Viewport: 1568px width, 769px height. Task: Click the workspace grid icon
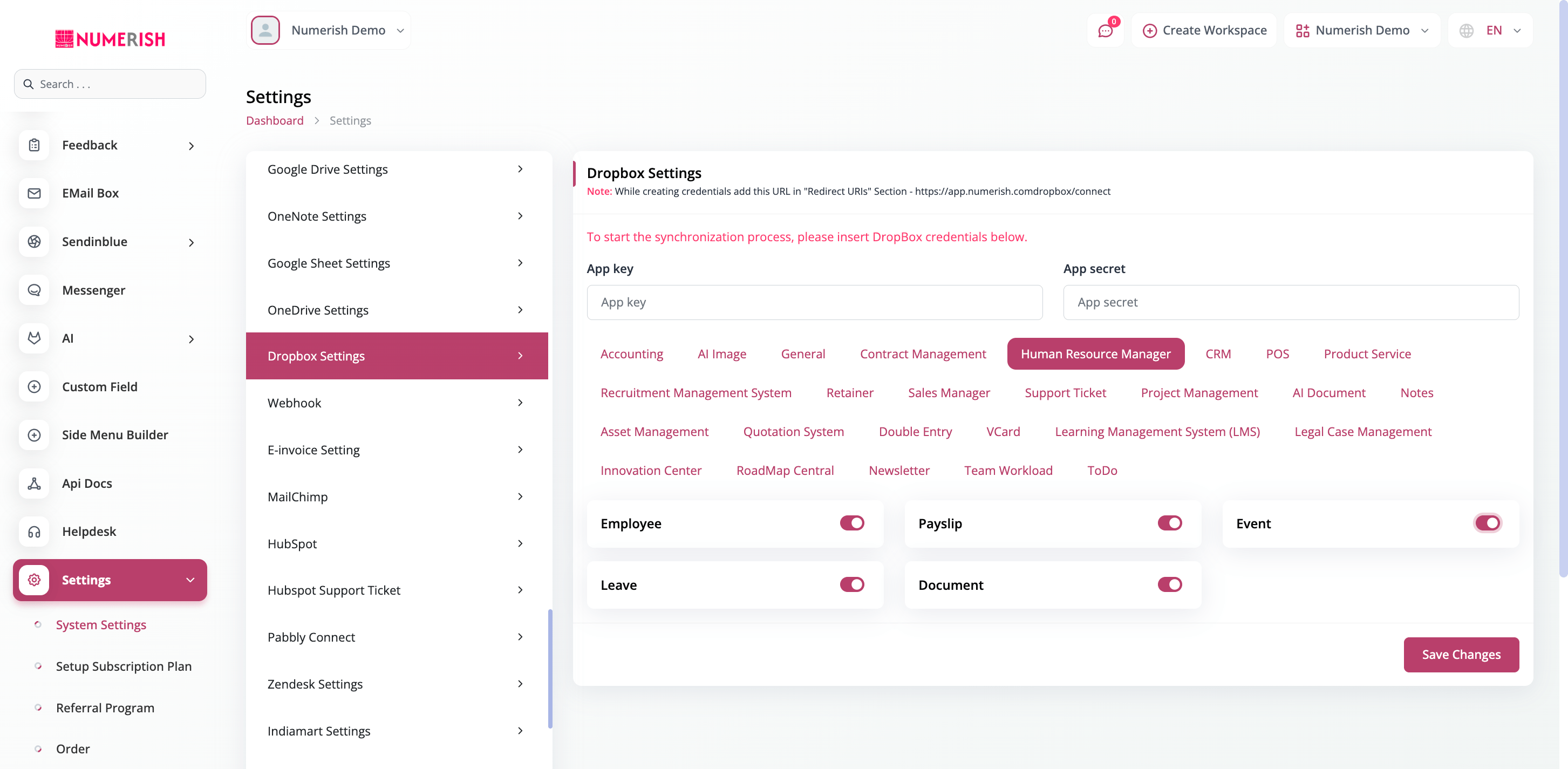coord(1303,30)
